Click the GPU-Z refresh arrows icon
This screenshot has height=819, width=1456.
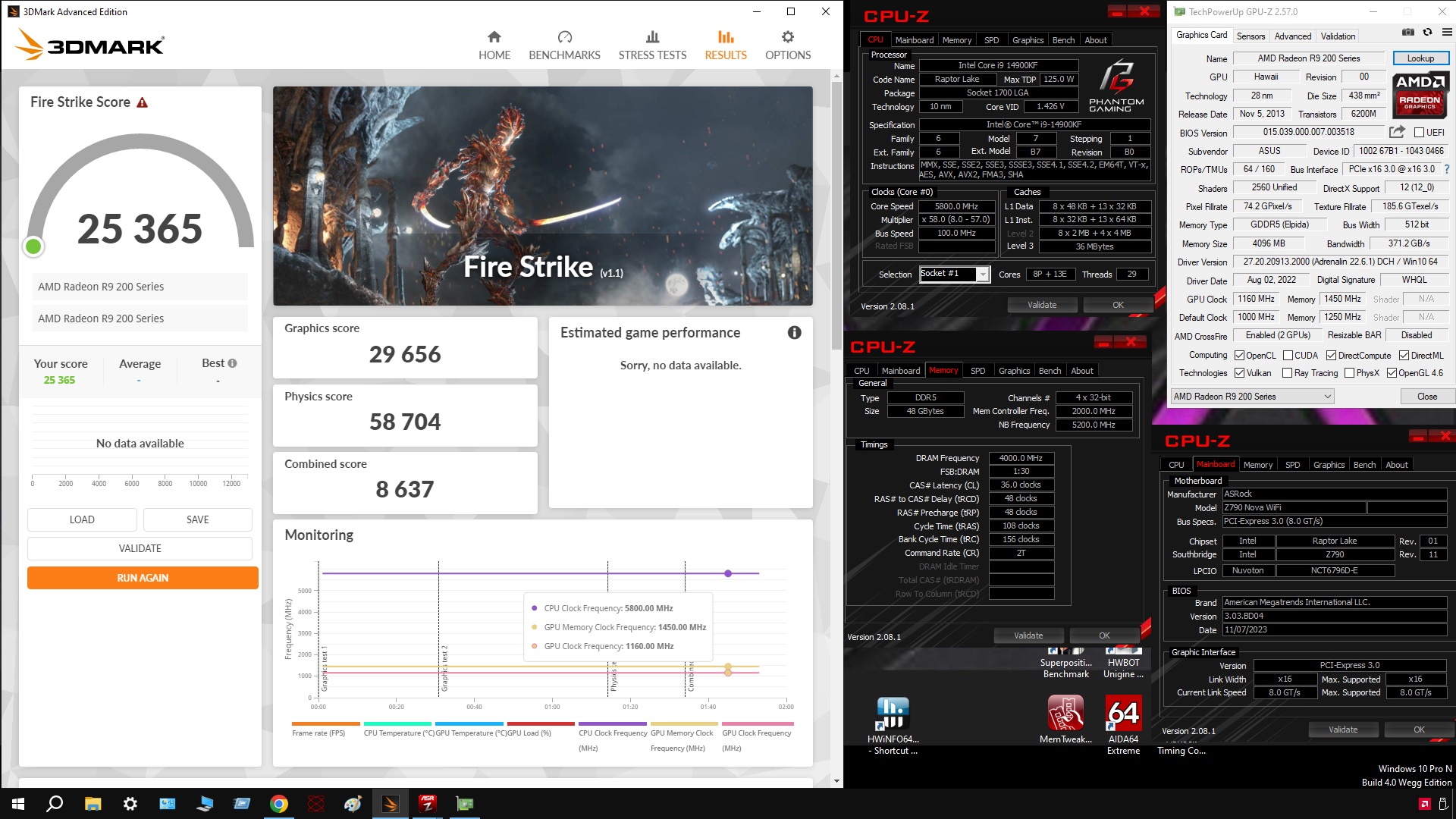click(1427, 33)
